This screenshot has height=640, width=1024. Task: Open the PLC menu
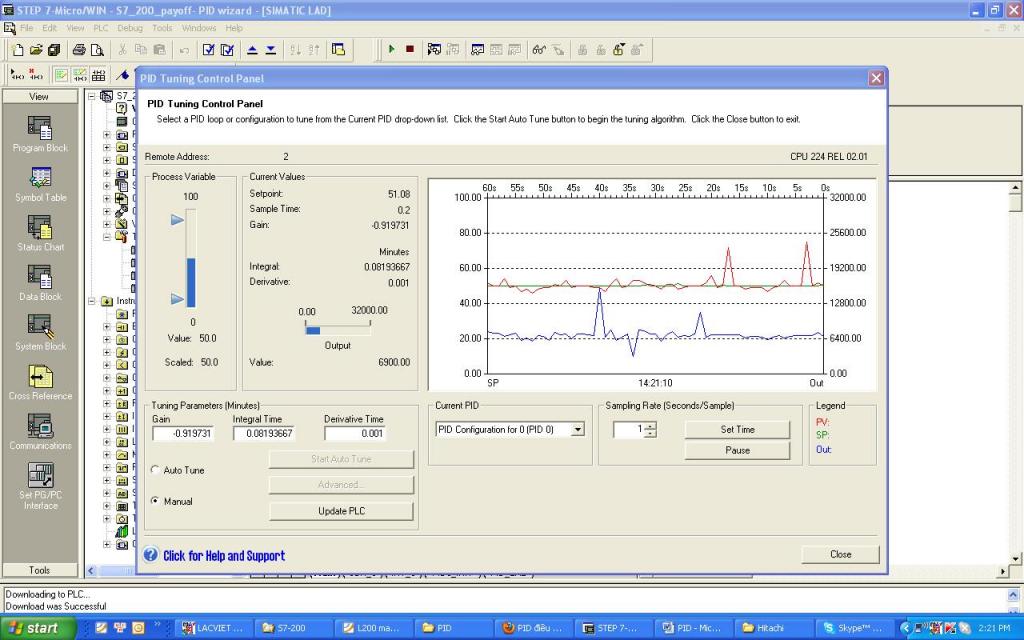point(100,28)
